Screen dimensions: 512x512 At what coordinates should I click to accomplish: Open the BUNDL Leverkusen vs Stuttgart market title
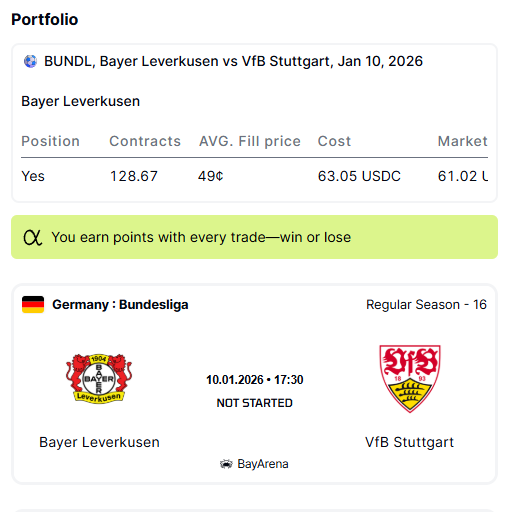tap(233, 61)
